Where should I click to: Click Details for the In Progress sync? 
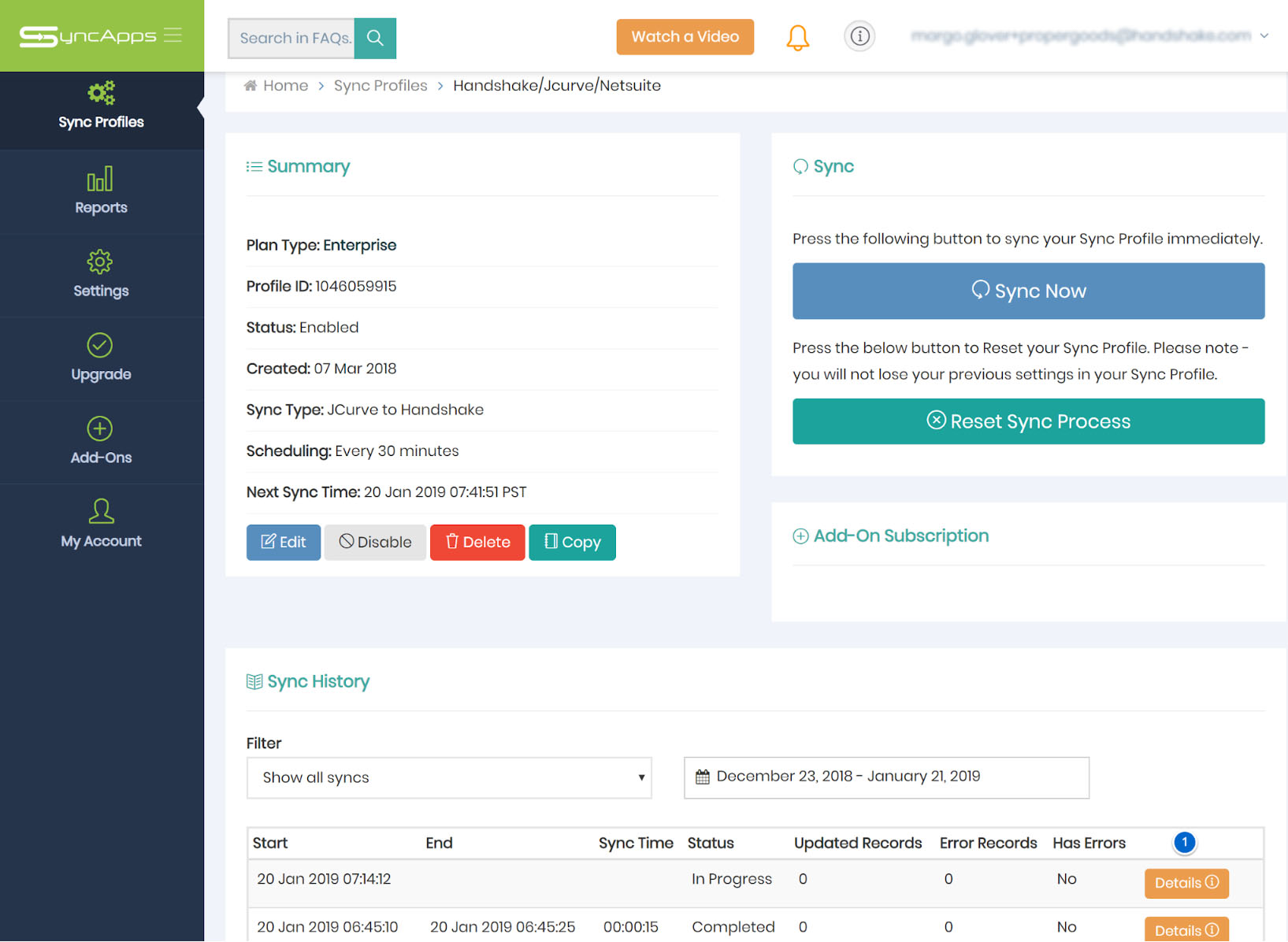pos(1186,883)
